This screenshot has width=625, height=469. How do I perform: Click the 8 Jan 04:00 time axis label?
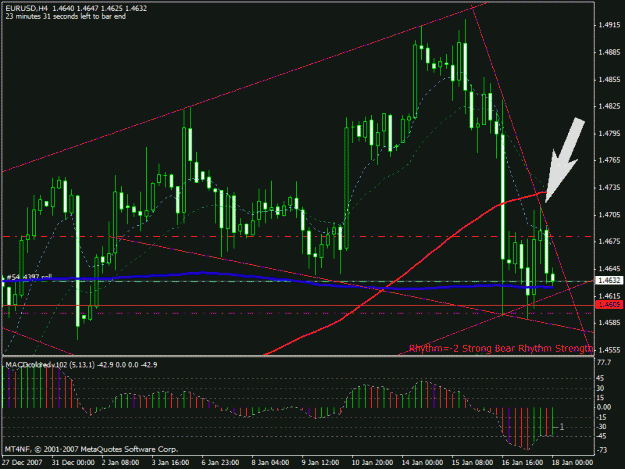pyautogui.click(x=270, y=463)
